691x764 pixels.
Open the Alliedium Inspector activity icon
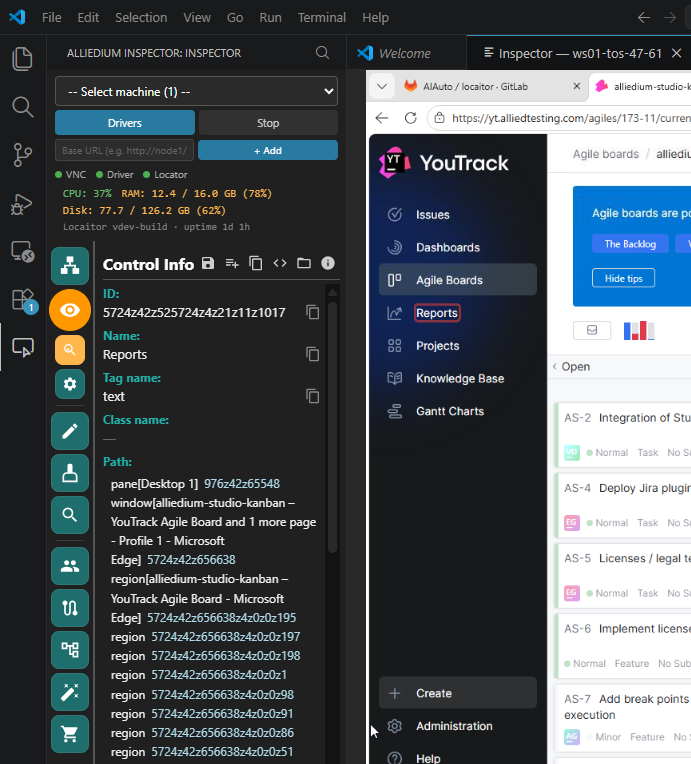click(23, 347)
